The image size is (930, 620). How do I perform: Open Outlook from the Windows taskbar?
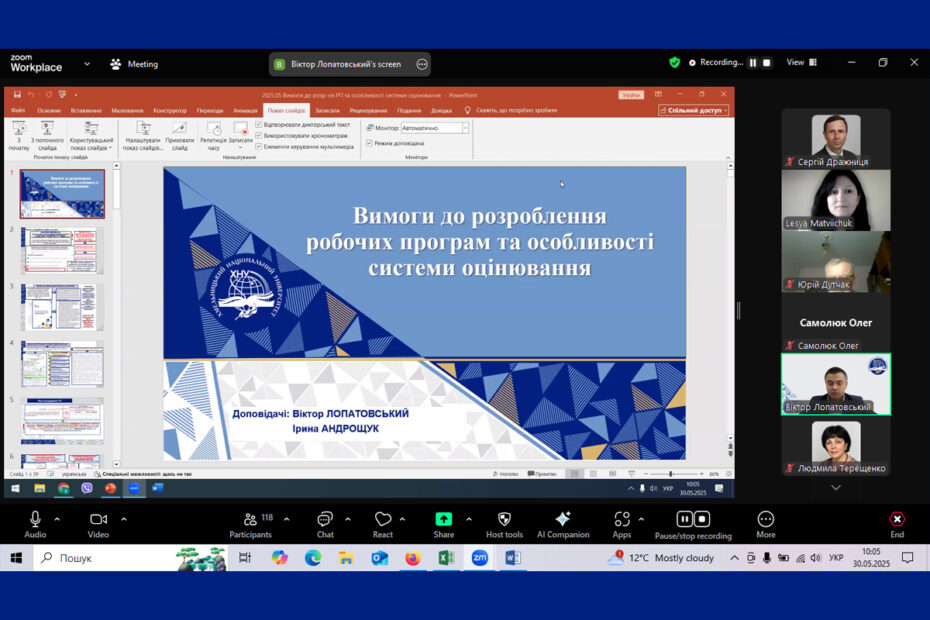click(x=380, y=558)
